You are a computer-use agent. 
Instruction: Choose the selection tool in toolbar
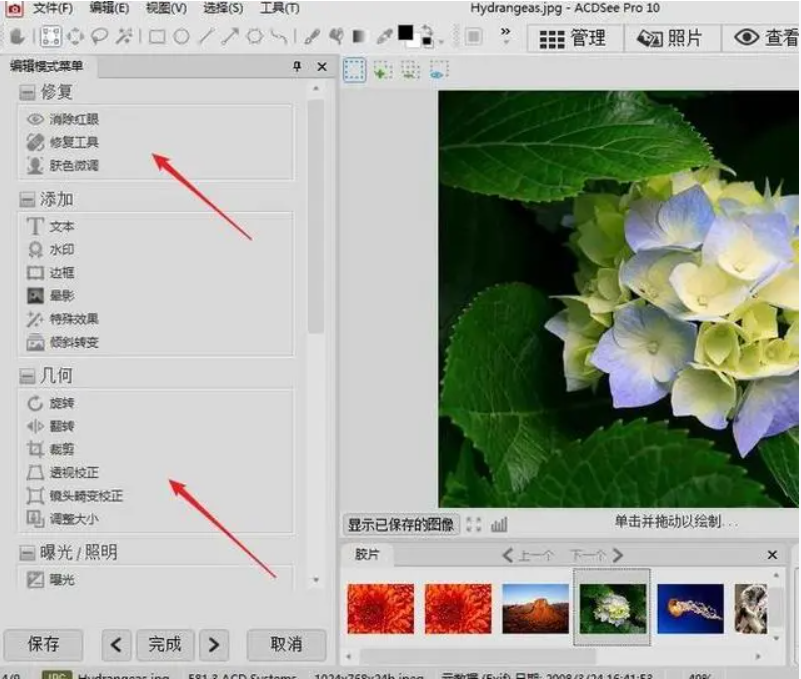click(51, 37)
